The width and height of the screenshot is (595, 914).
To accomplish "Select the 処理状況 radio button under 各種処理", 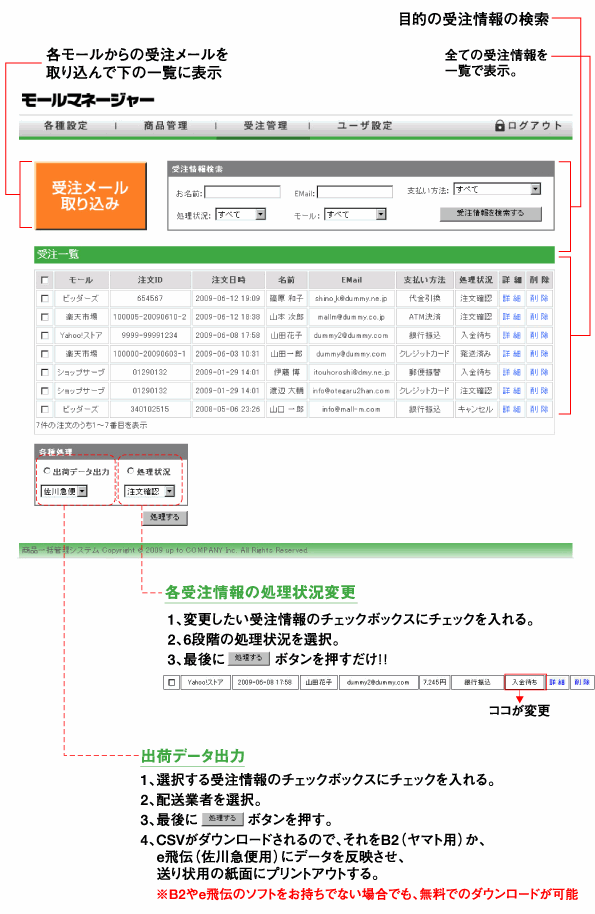I will 131,471.
